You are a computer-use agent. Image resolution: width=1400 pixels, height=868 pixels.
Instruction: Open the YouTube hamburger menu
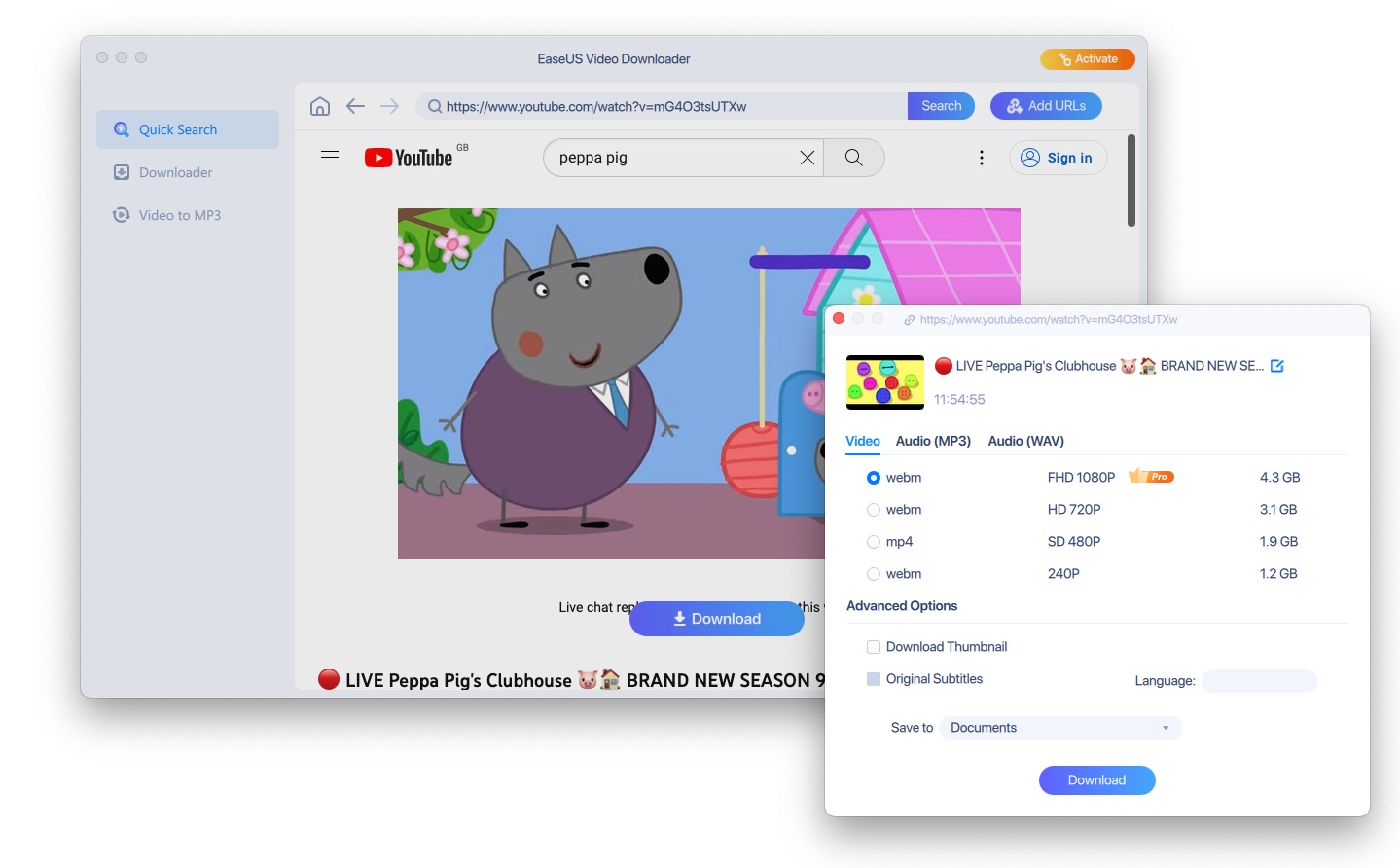tap(329, 157)
